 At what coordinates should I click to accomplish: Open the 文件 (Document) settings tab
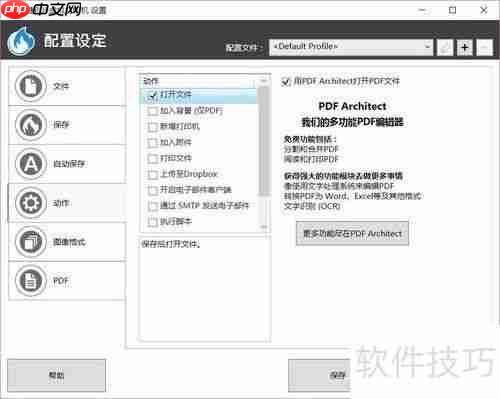67,86
